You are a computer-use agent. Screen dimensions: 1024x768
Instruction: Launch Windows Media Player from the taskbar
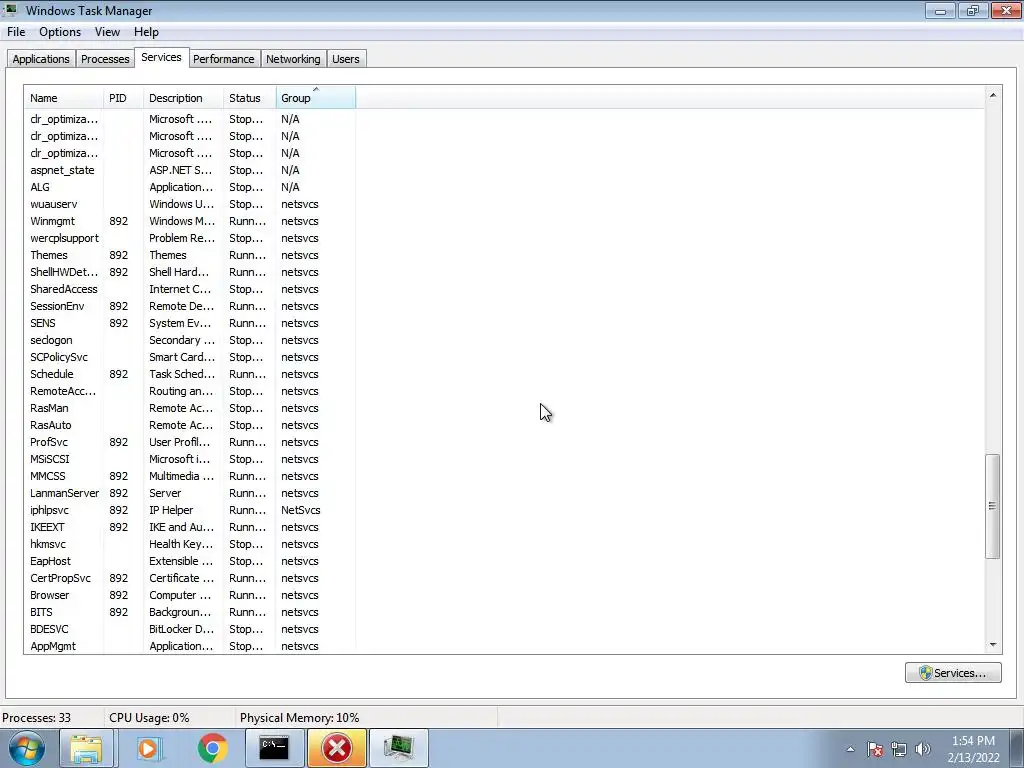tap(149, 748)
